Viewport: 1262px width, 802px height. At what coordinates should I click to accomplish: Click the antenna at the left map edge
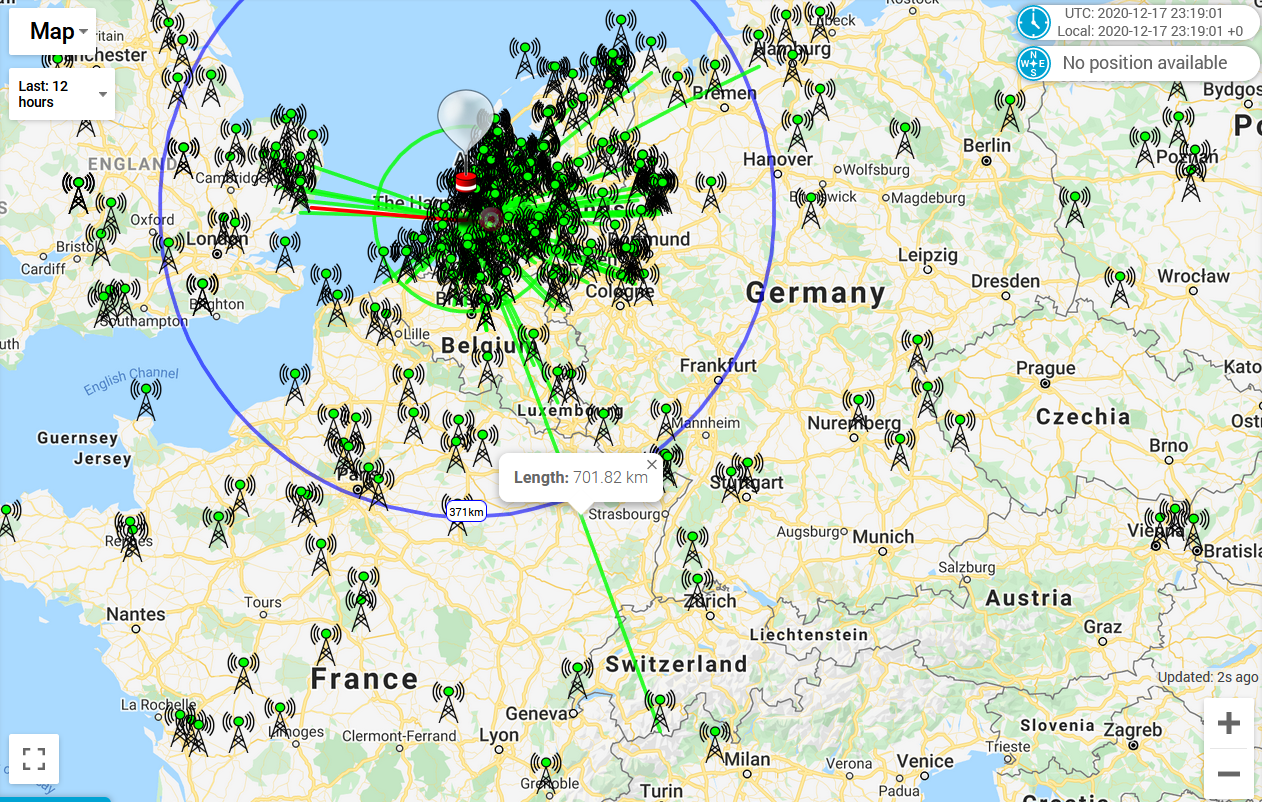(6, 521)
